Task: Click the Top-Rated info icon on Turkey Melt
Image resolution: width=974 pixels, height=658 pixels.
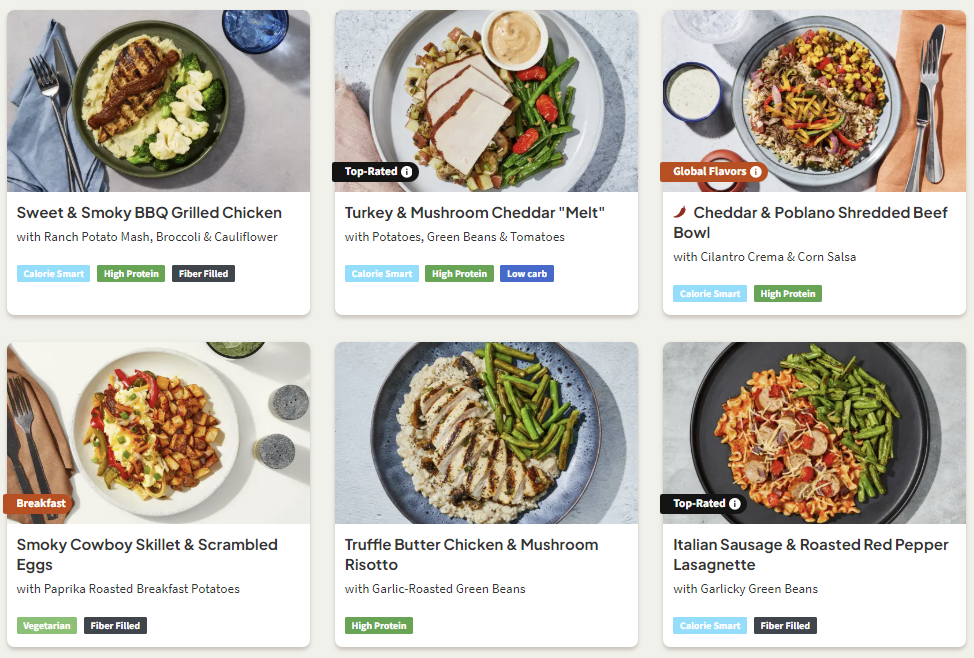Action: click(407, 172)
